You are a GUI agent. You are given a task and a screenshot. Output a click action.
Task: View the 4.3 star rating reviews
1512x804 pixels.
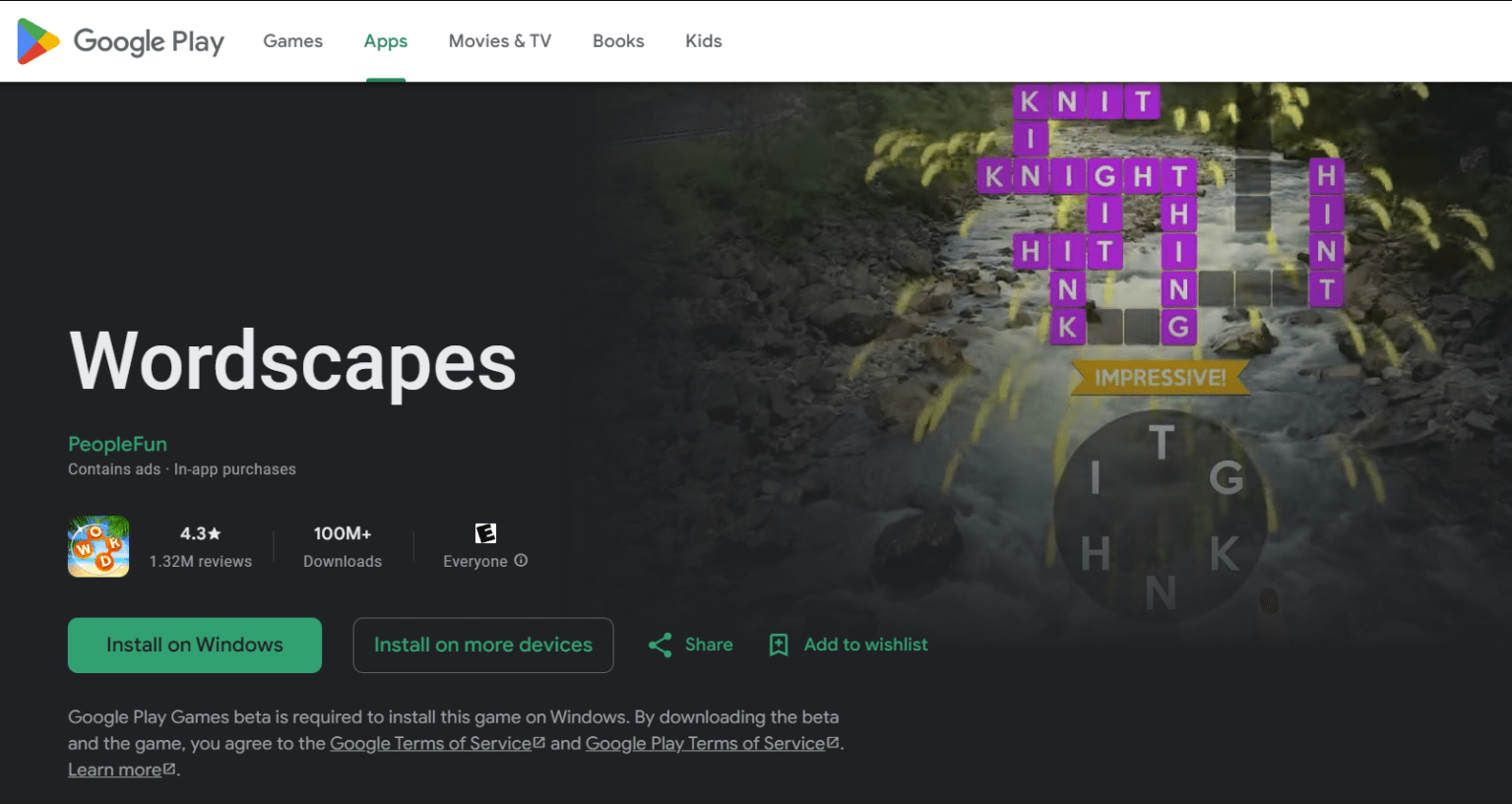pyautogui.click(x=201, y=546)
